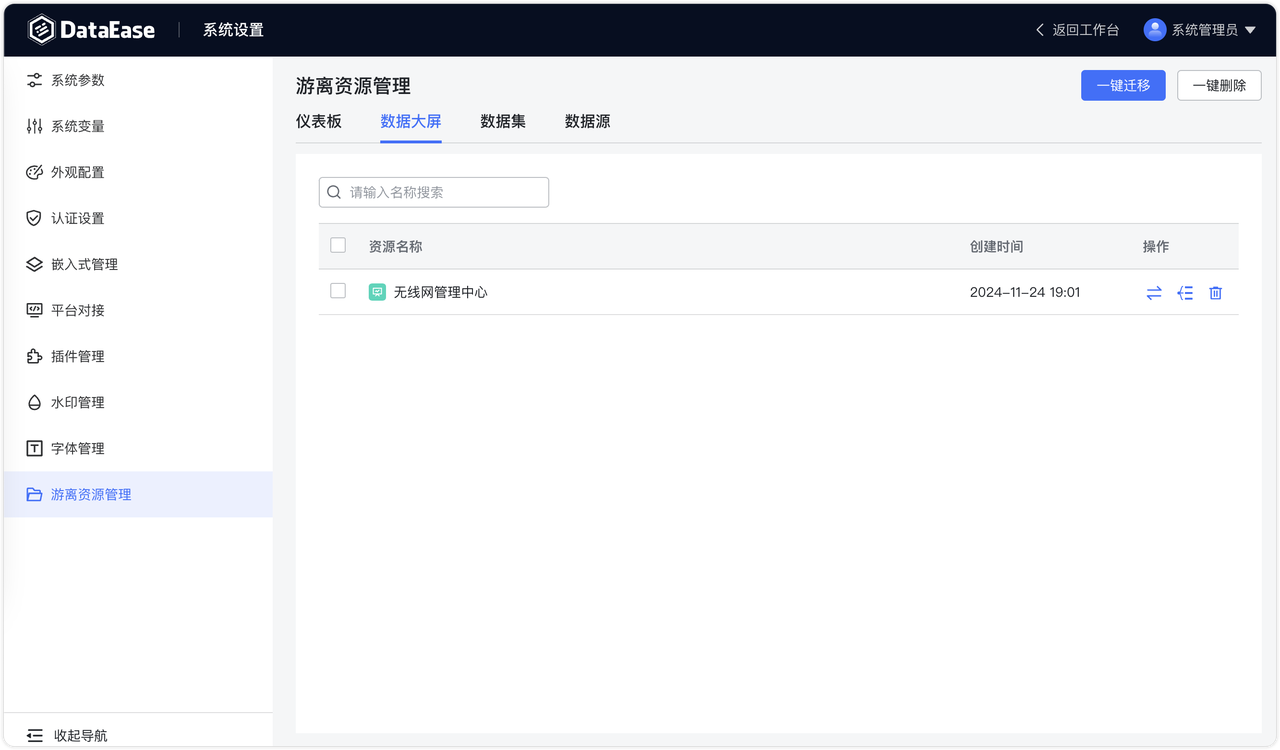Click the search magnifier icon
This screenshot has width=1280, height=750.
(335, 192)
